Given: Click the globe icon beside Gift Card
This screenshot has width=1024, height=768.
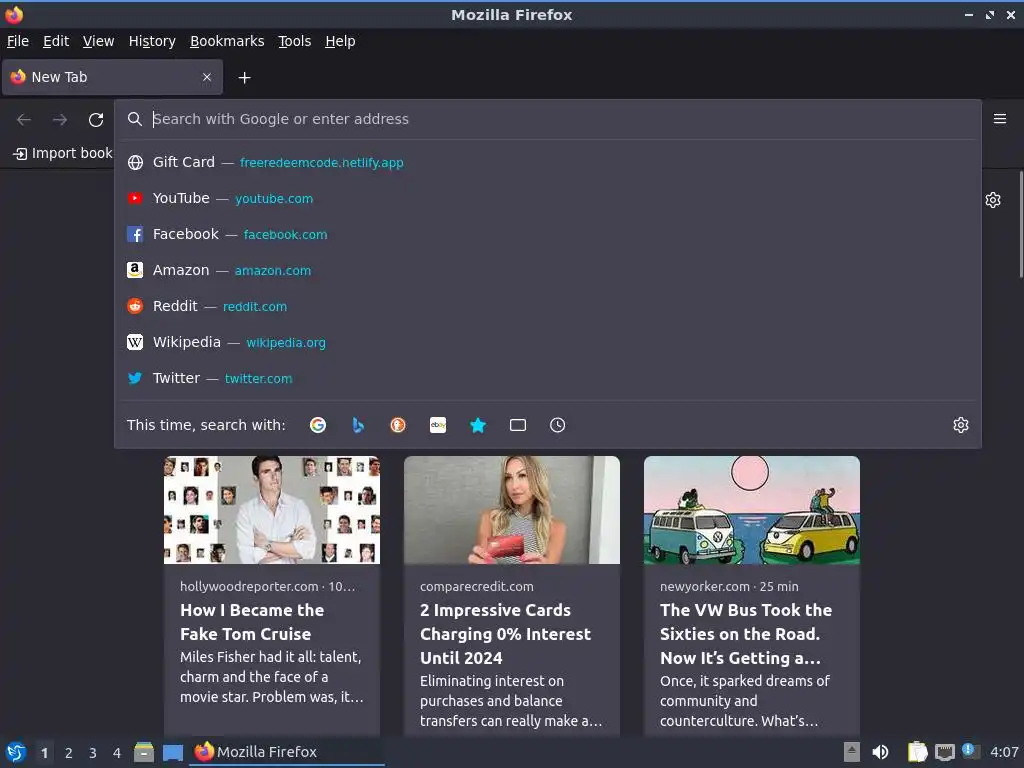Looking at the screenshot, I should pyautogui.click(x=135, y=162).
